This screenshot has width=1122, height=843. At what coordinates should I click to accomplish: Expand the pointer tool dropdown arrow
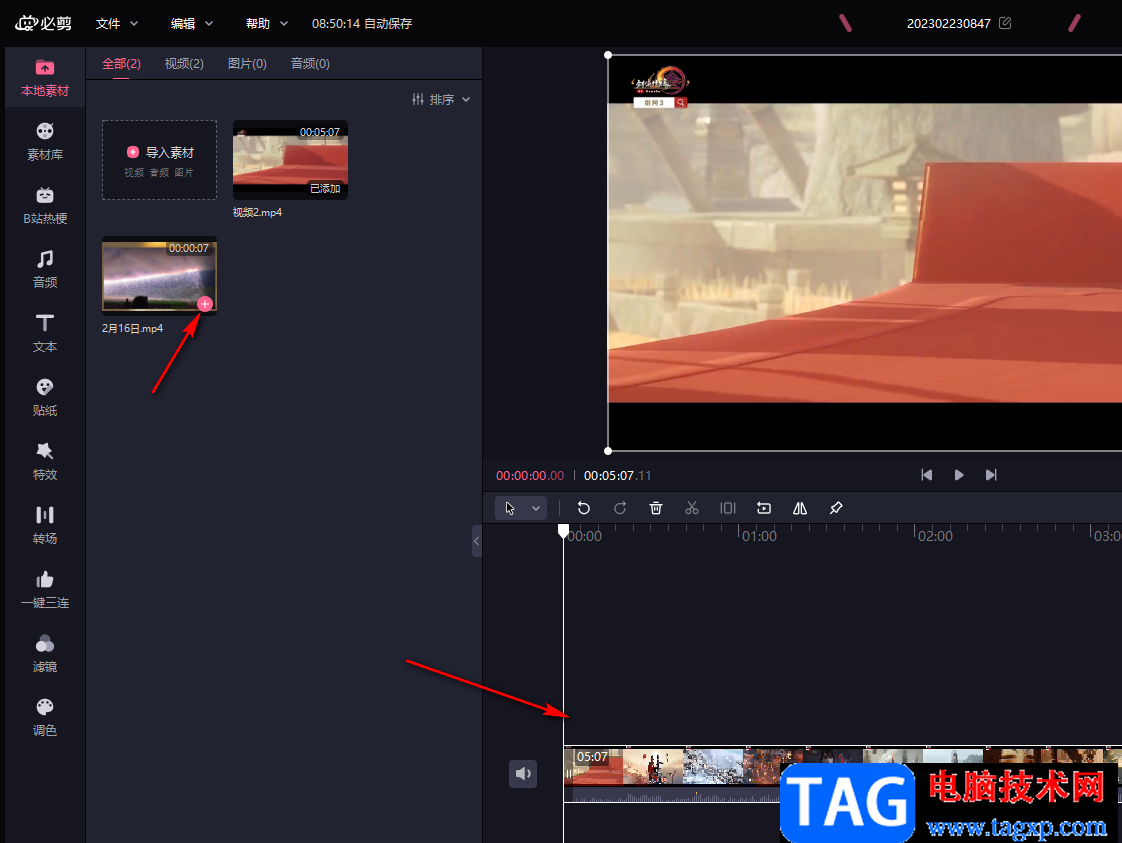[x=535, y=508]
